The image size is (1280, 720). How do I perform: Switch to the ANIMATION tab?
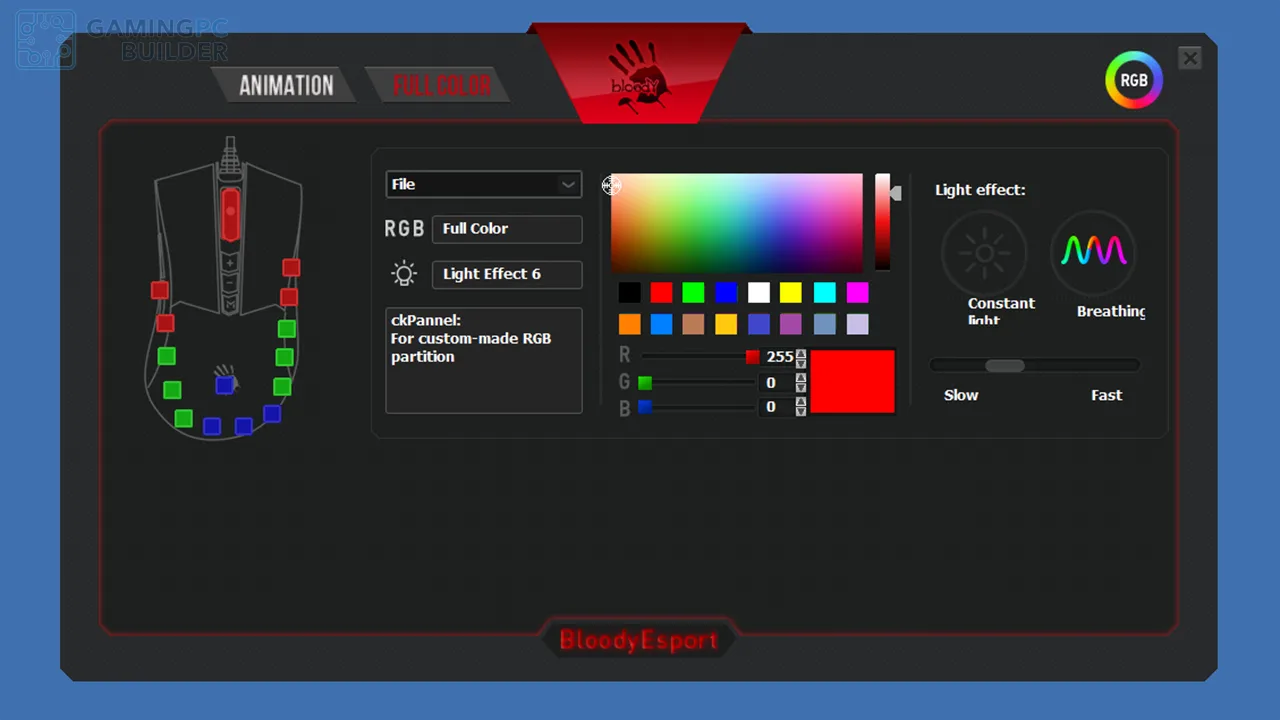[286, 86]
